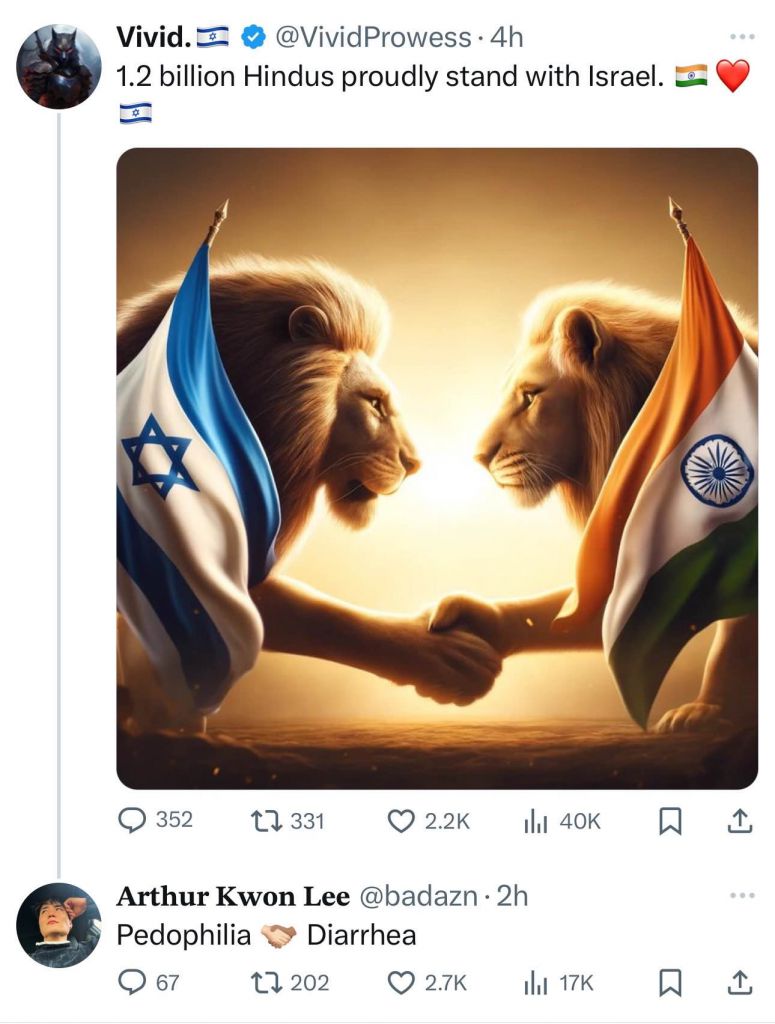View 17K views analytics on Arthur's reply
This screenshot has height=1024, width=775.
(535, 983)
